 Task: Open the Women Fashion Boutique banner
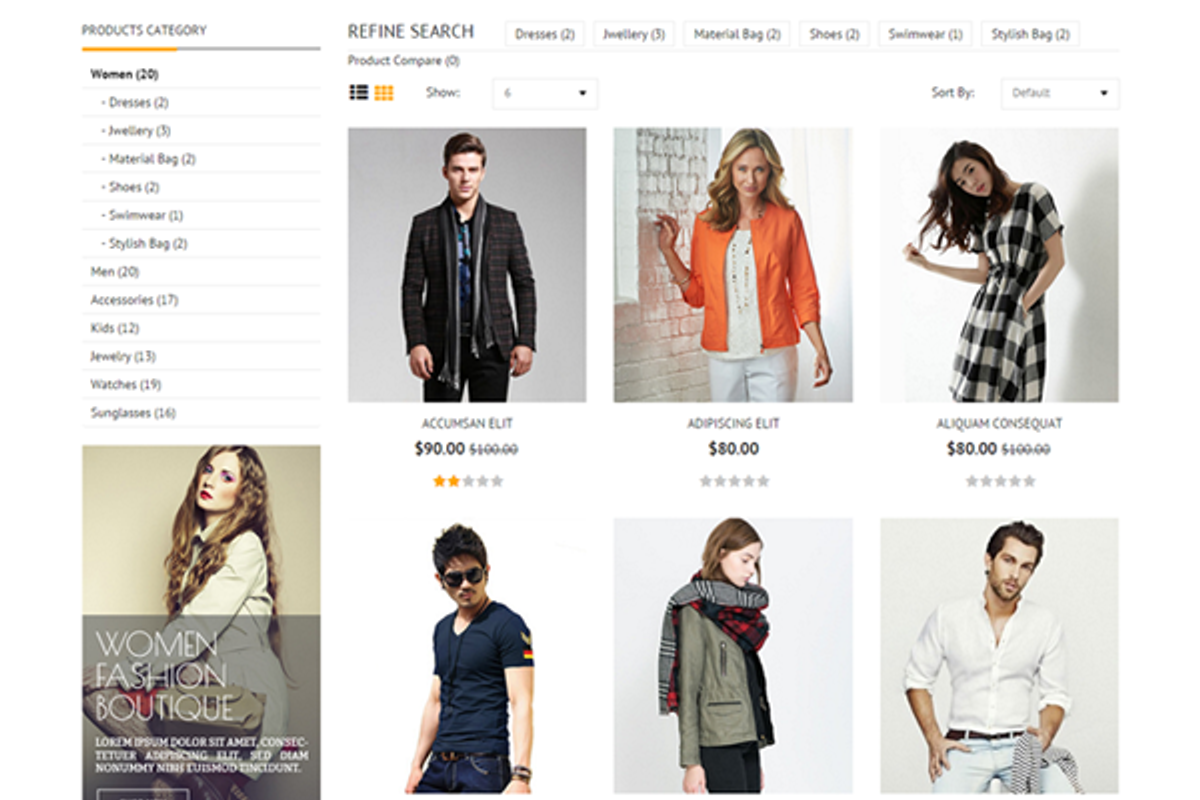pyautogui.click(x=201, y=622)
